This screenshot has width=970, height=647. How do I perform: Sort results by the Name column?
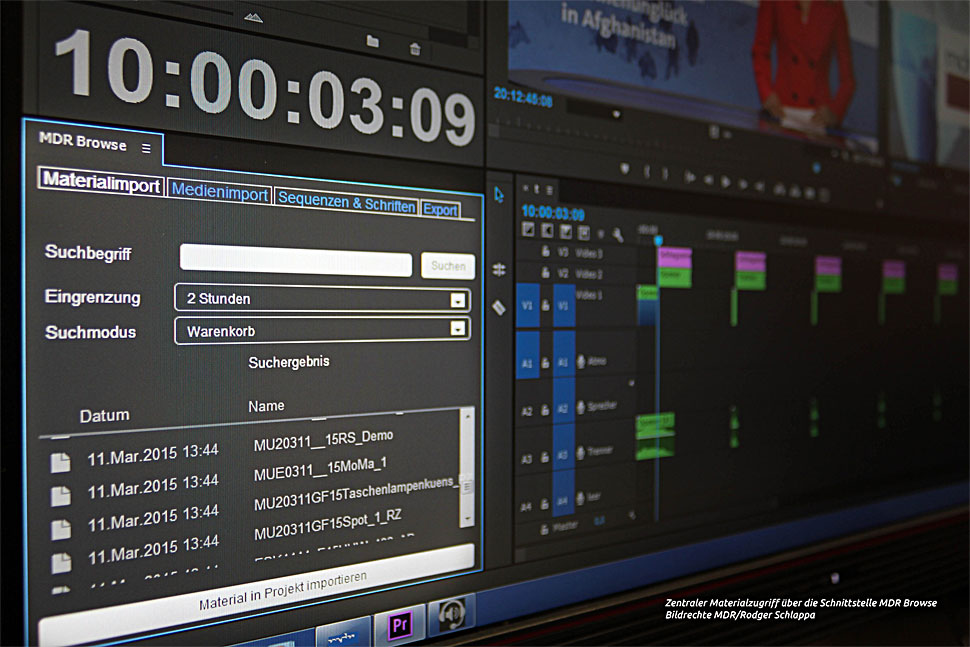coord(266,406)
